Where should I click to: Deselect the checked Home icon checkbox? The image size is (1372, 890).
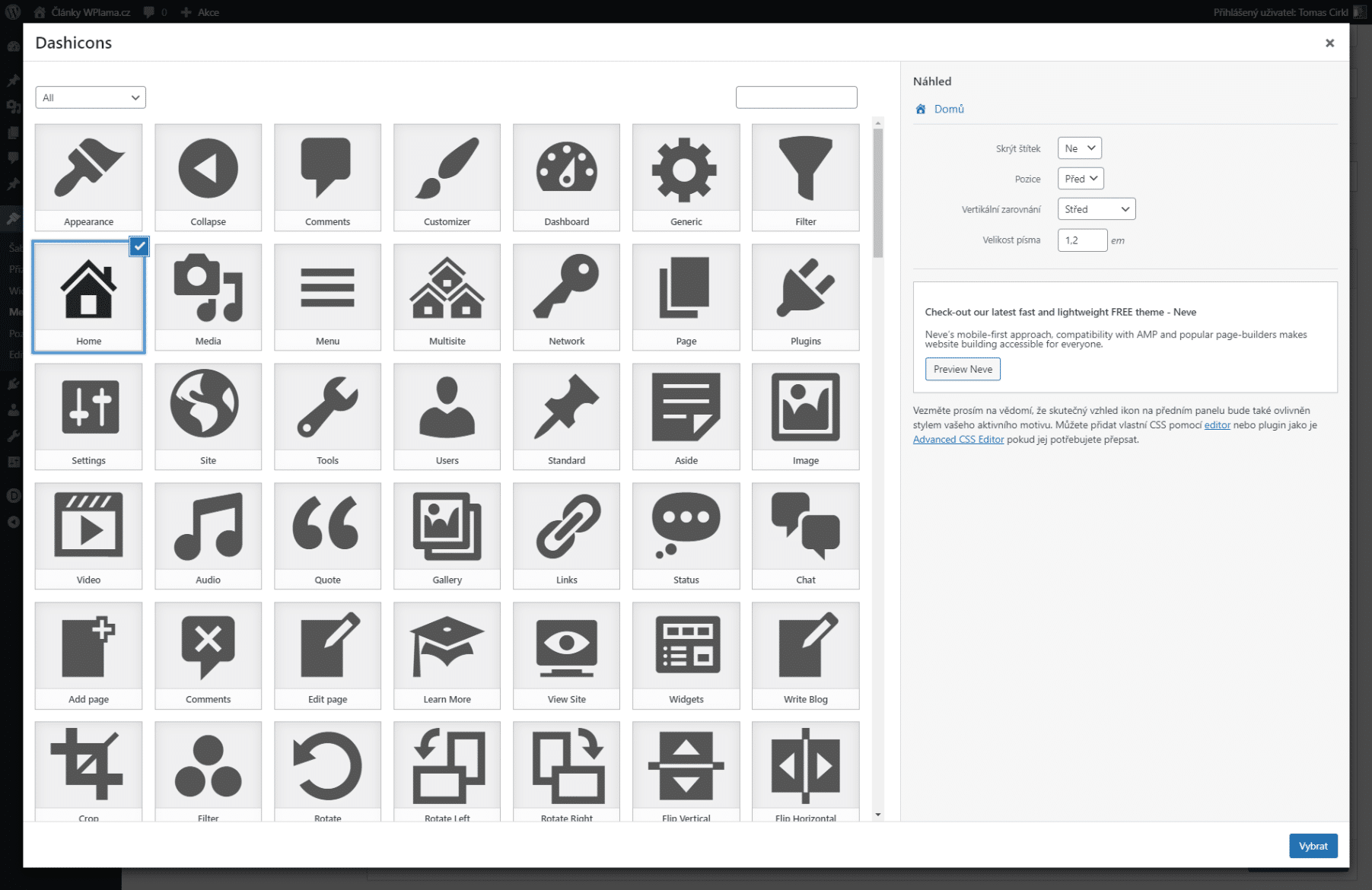[x=139, y=246]
